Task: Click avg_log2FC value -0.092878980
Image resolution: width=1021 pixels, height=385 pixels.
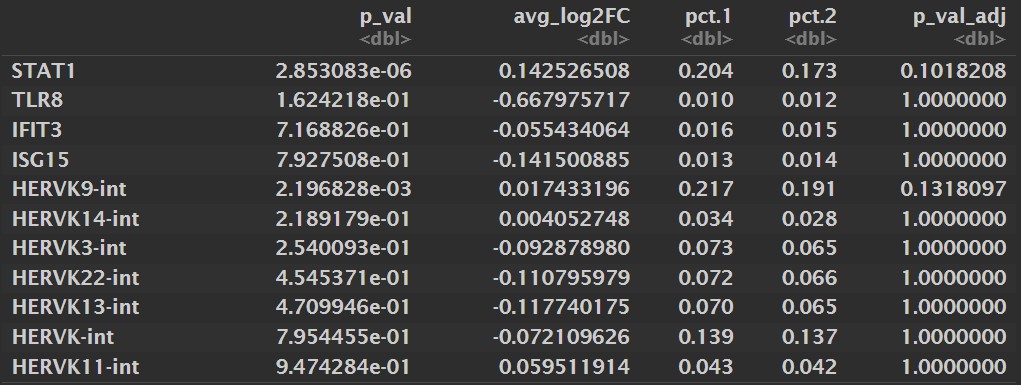Action: 561,248
